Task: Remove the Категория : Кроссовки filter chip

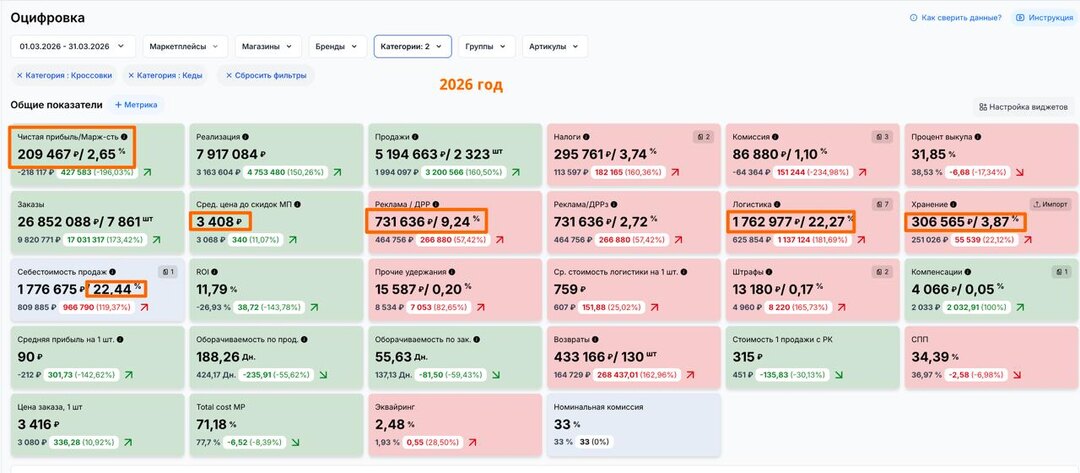Action: pyautogui.click(x=19, y=76)
